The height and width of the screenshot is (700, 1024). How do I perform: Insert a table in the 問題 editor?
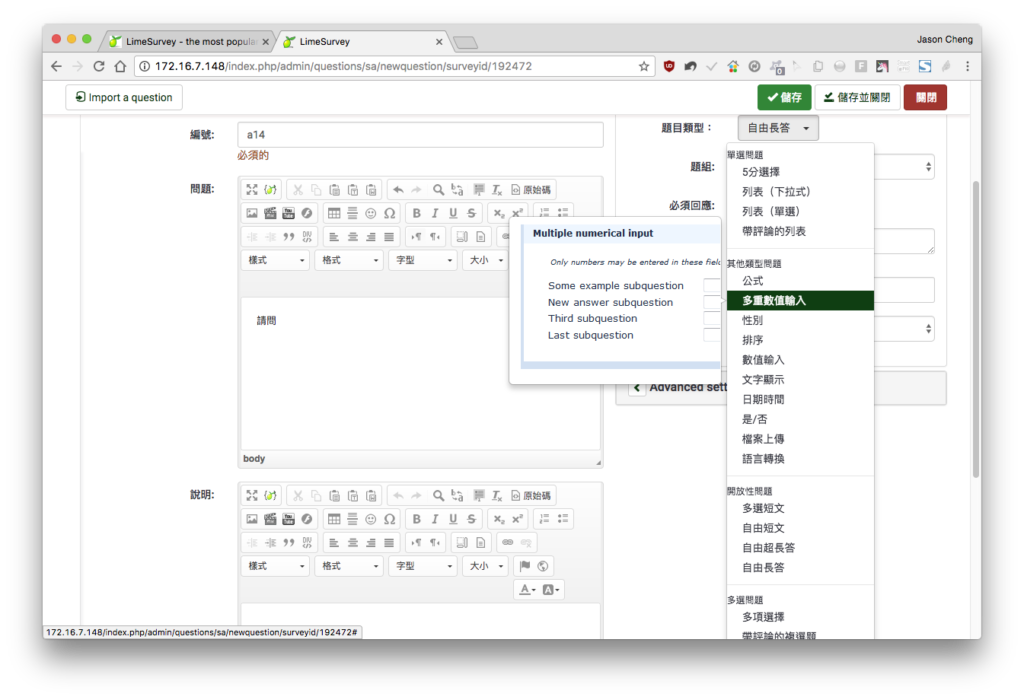(334, 214)
